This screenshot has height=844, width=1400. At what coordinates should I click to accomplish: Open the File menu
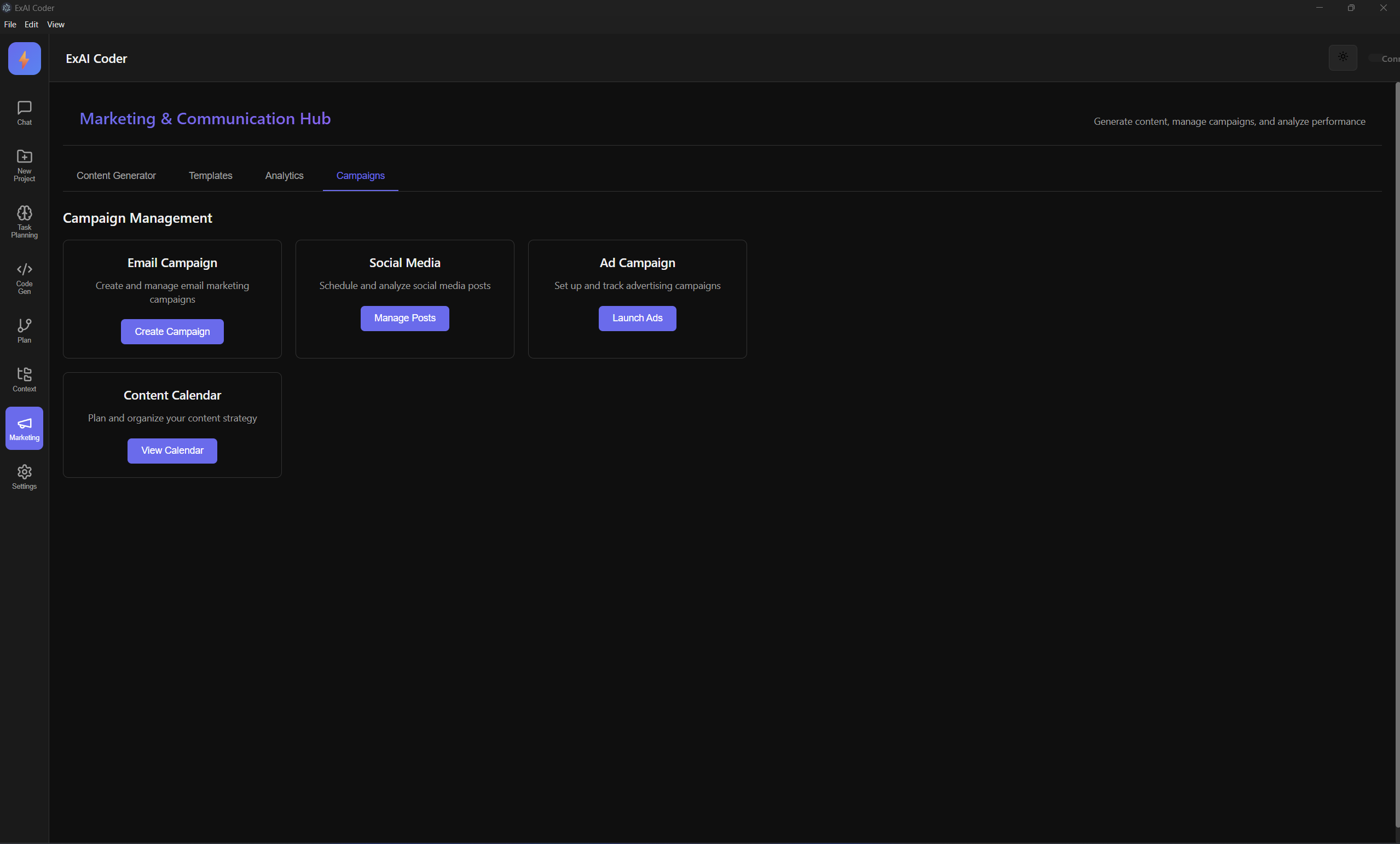coord(10,25)
